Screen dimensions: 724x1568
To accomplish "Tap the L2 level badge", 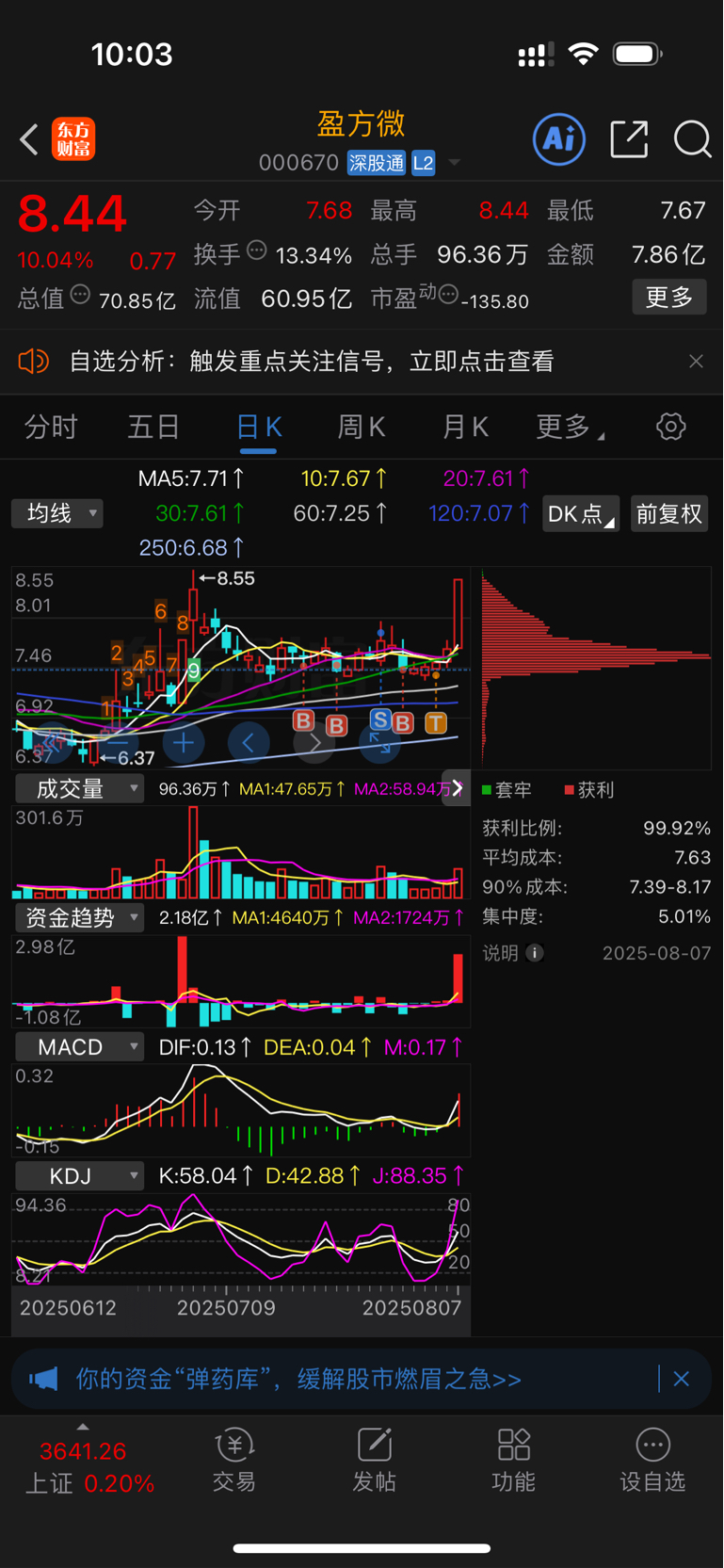I will coord(424,163).
